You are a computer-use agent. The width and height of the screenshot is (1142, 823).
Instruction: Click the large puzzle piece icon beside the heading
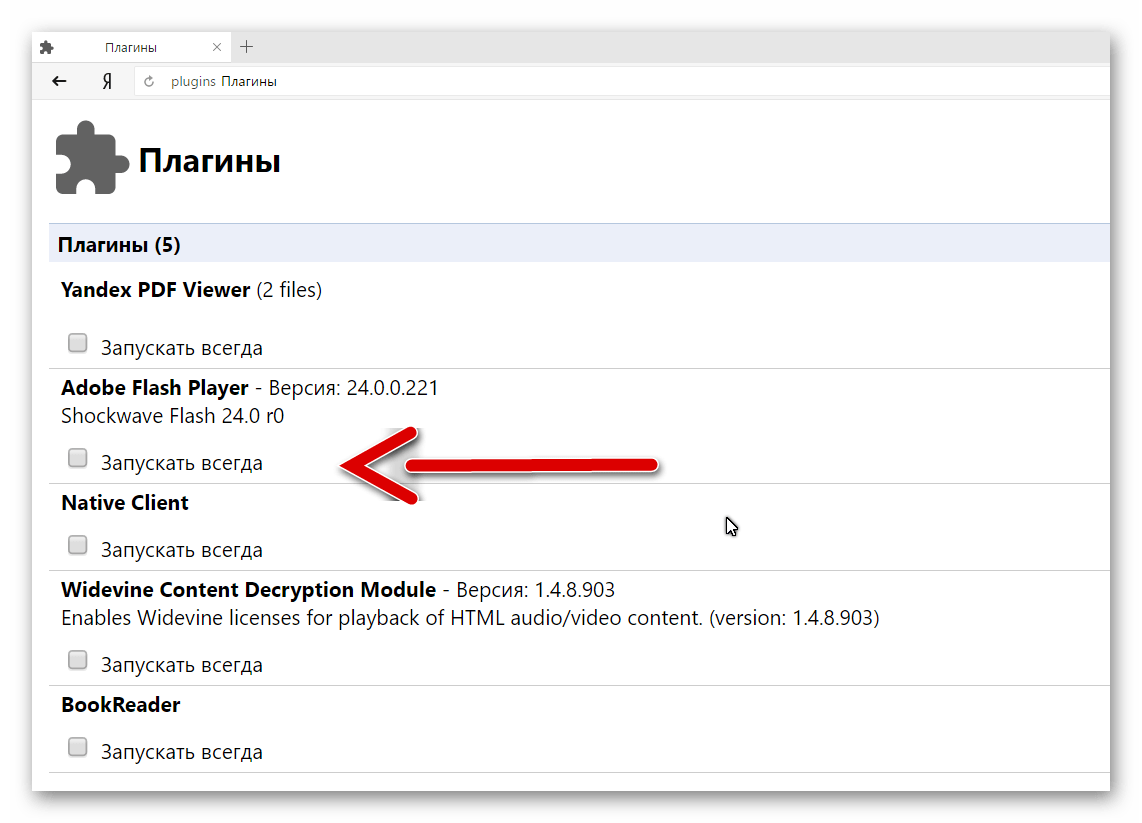tap(91, 159)
